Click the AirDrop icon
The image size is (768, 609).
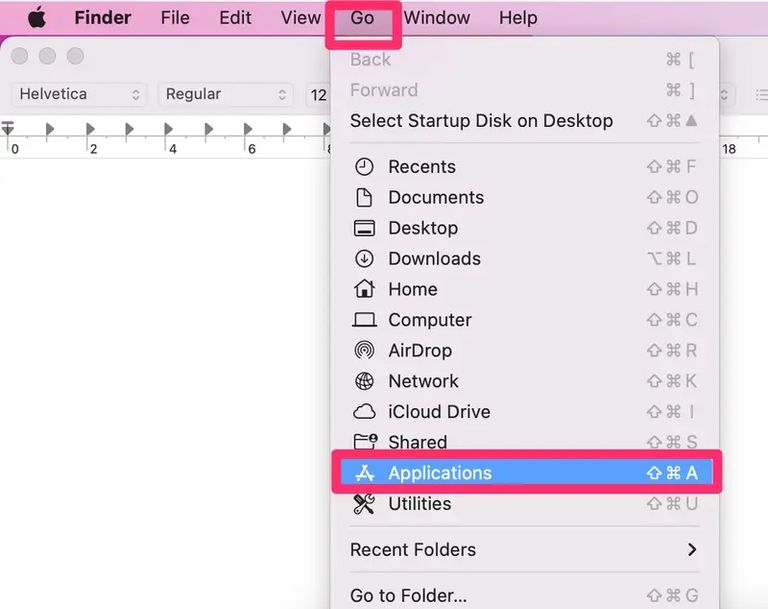pyautogui.click(x=365, y=351)
